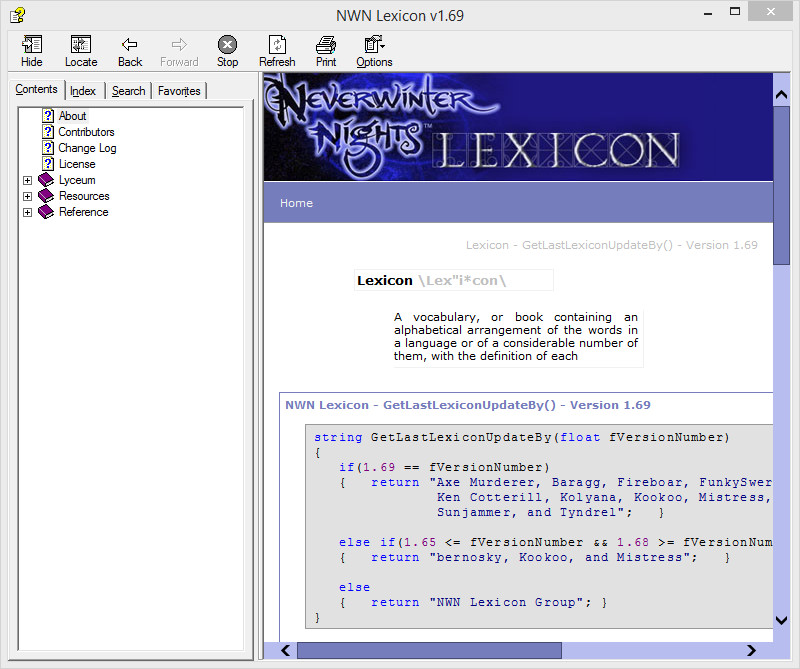Click the horizontal scrollbar left arrow
Viewport: 800px width, 669px height.
click(x=286, y=650)
